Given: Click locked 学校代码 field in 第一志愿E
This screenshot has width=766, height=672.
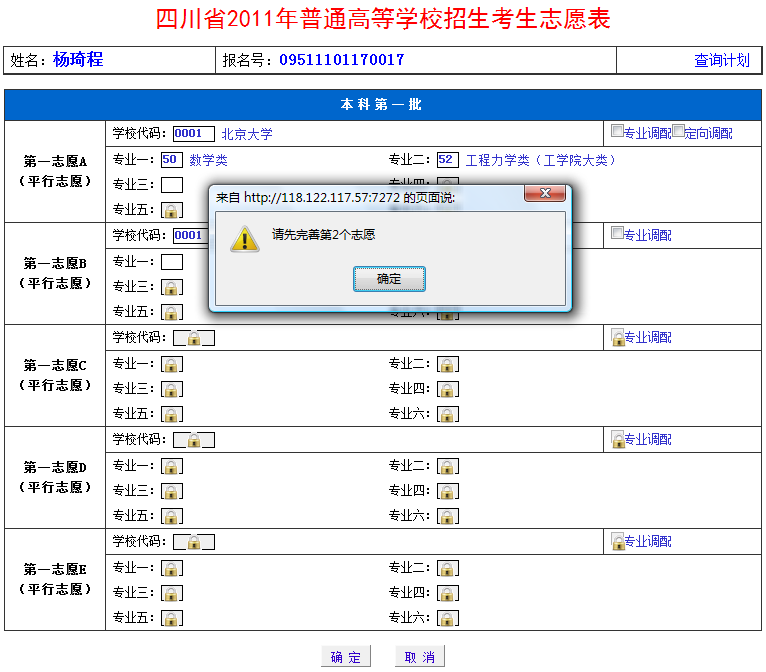Looking at the screenshot, I should [x=194, y=542].
